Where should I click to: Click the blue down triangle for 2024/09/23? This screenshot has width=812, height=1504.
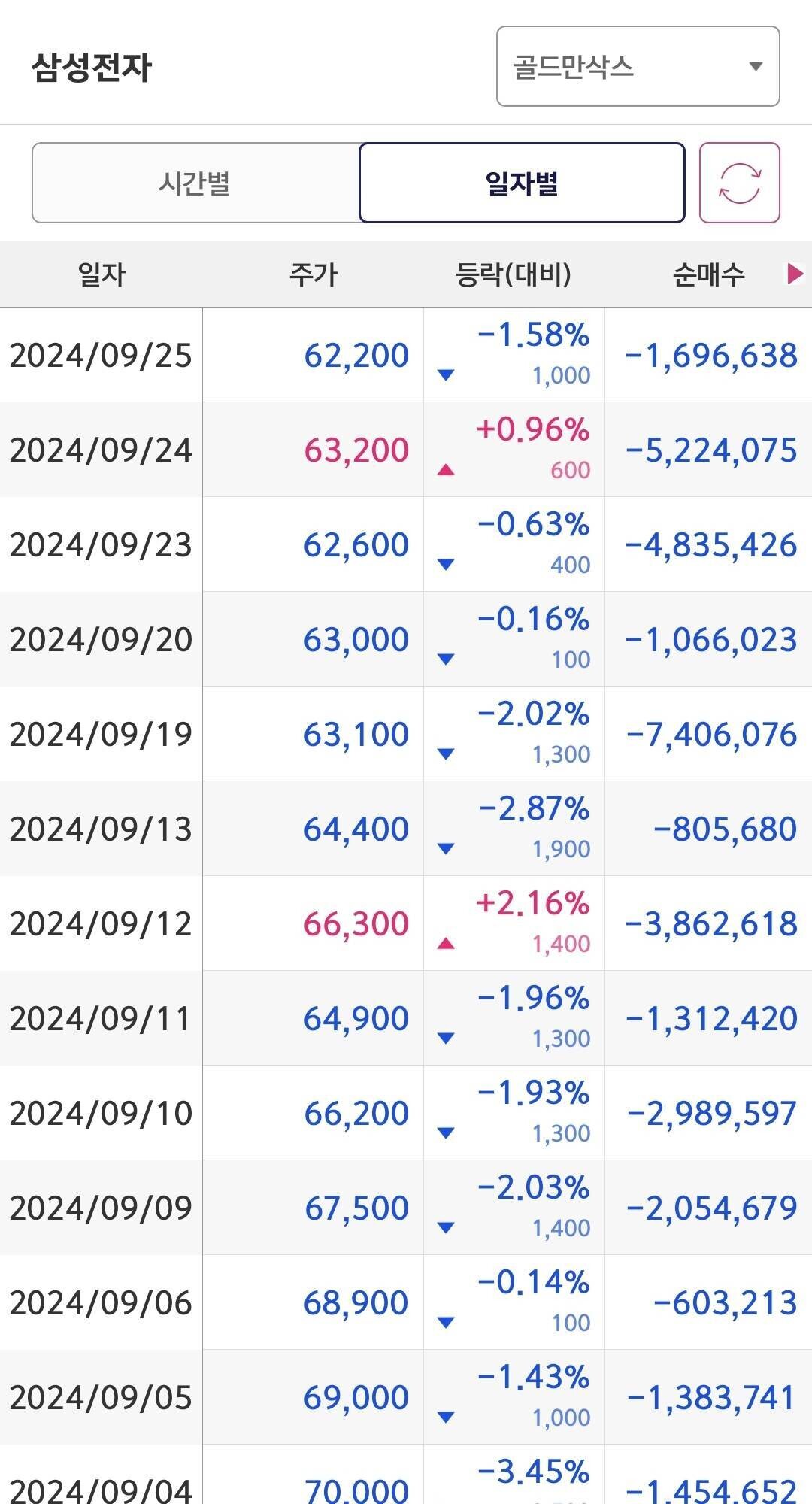[446, 564]
